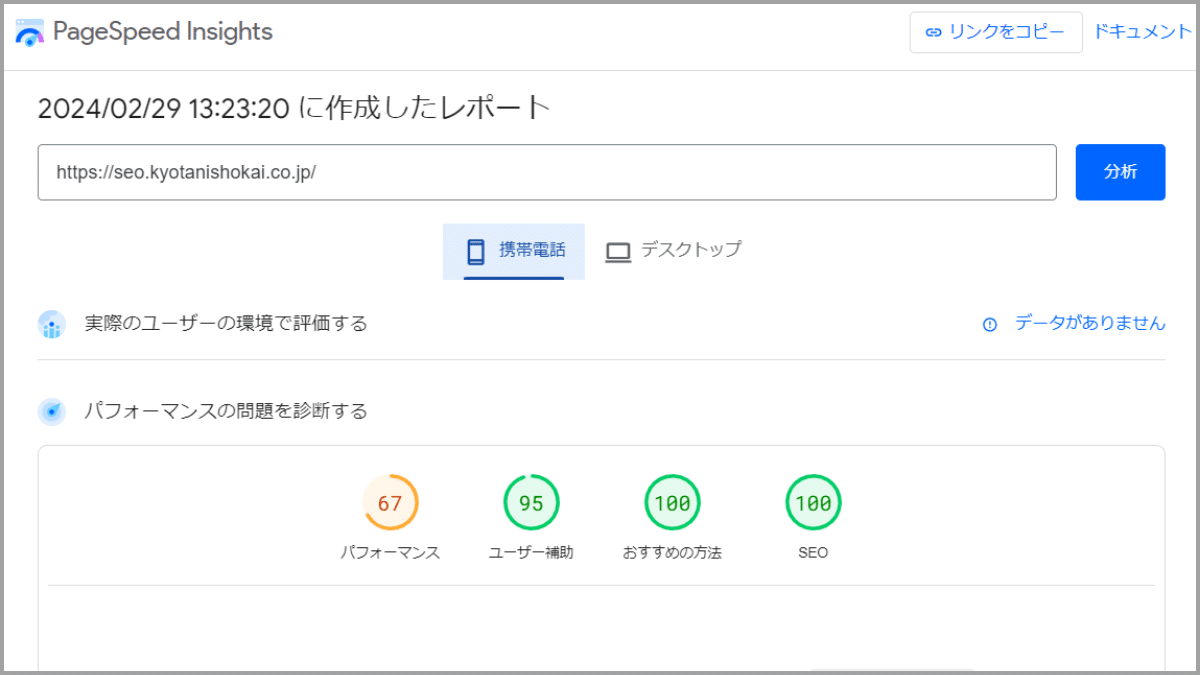Select the mobile phone icon

(x=474, y=250)
